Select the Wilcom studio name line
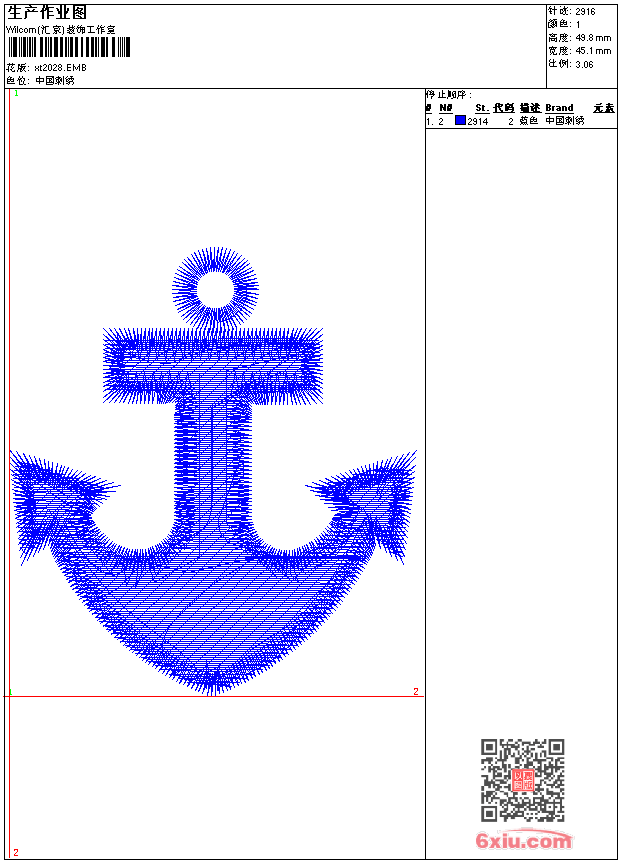 (61, 30)
